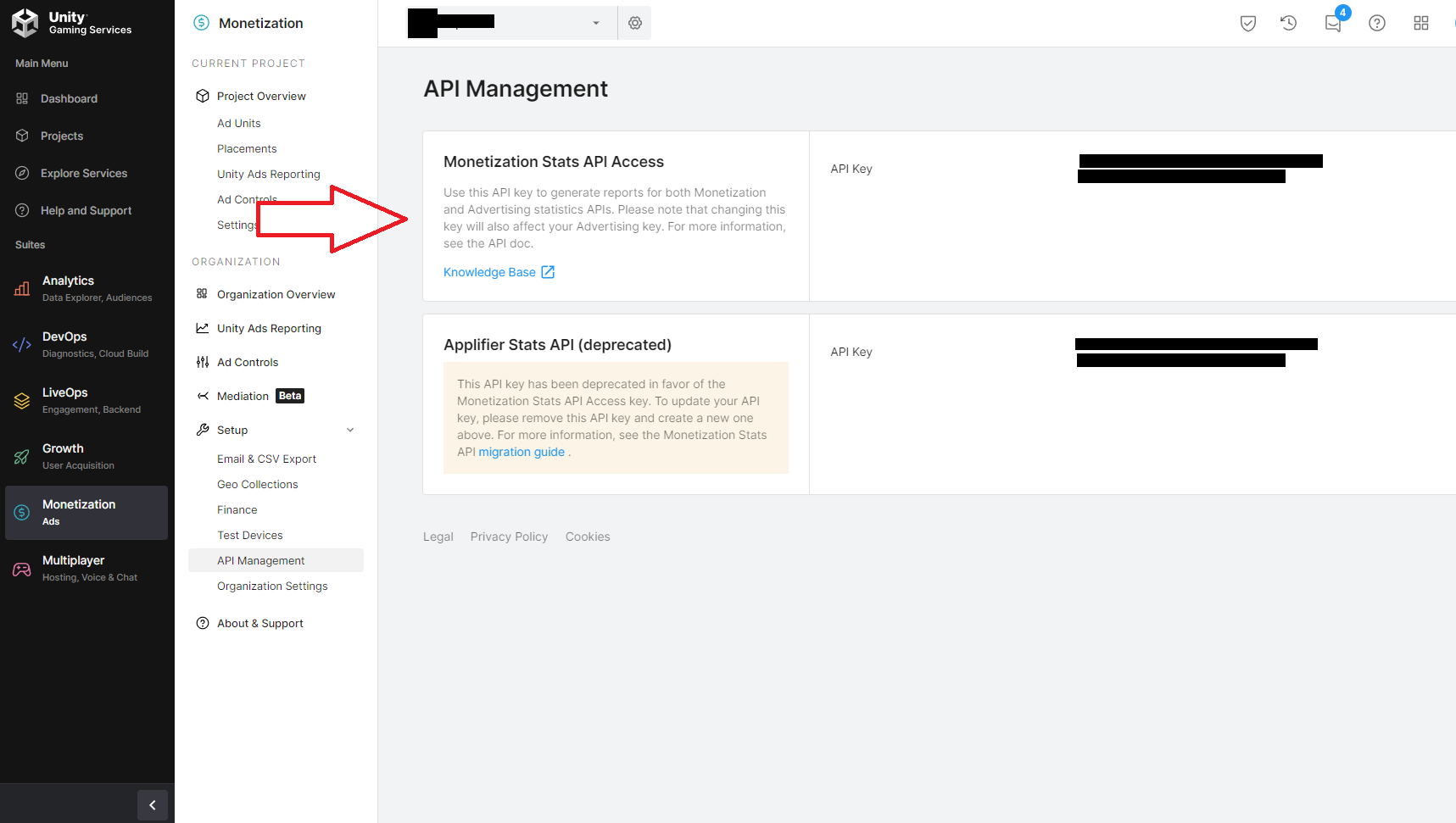
Task: Open the Legal footer link
Action: click(x=438, y=537)
